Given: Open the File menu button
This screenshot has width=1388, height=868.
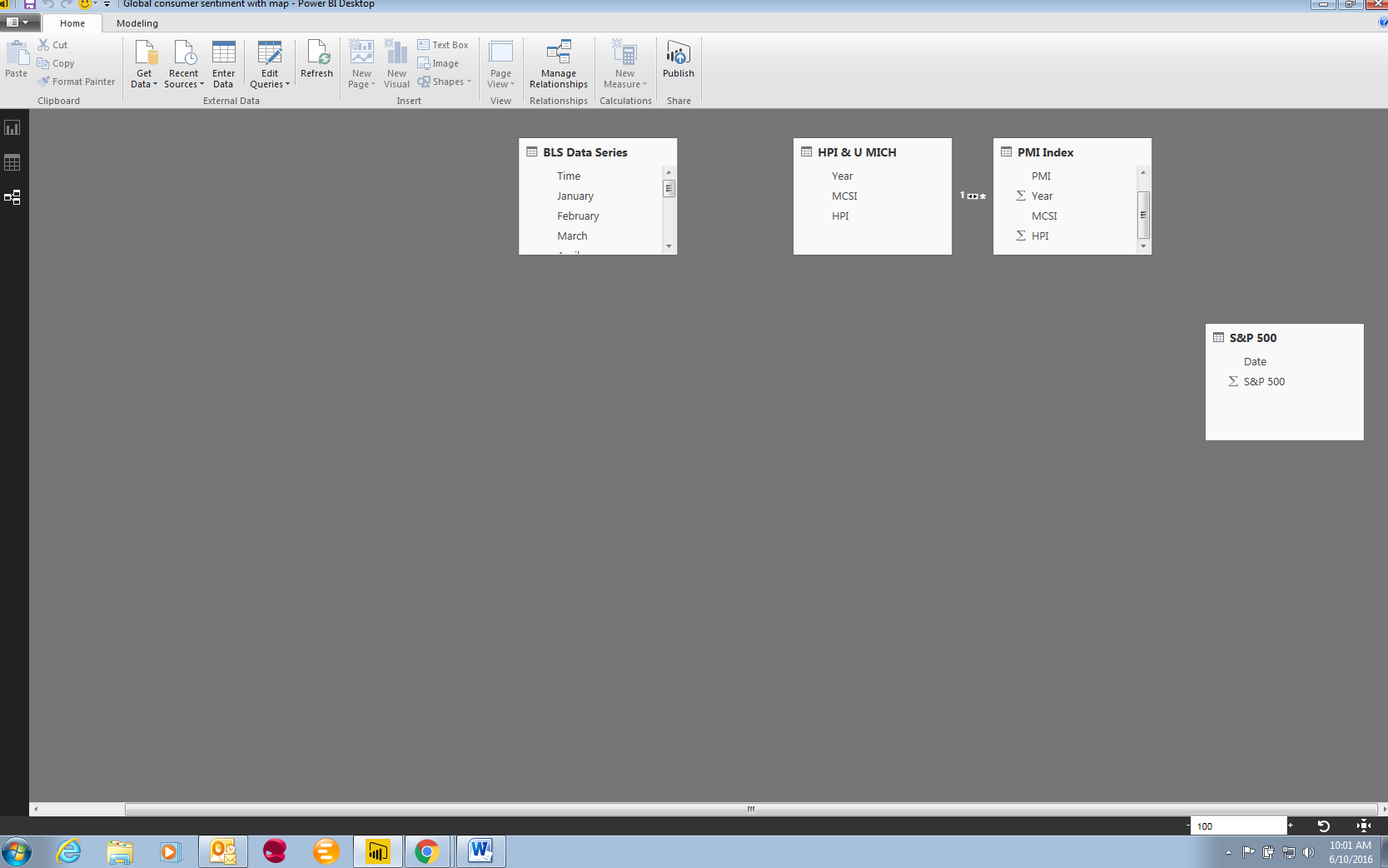Looking at the screenshot, I should [x=18, y=22].
